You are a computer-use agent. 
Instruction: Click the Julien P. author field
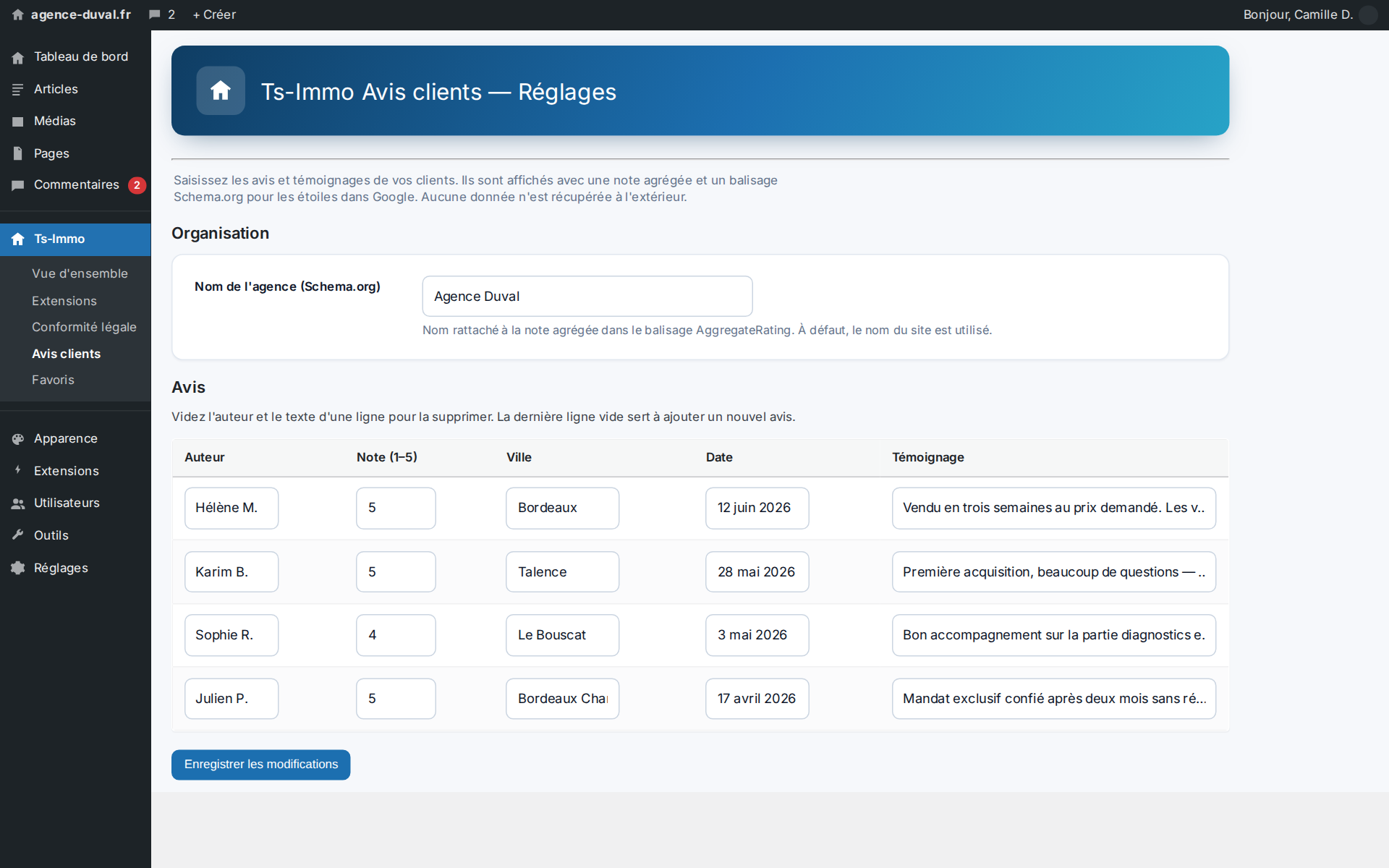click(x=231, y=699)
